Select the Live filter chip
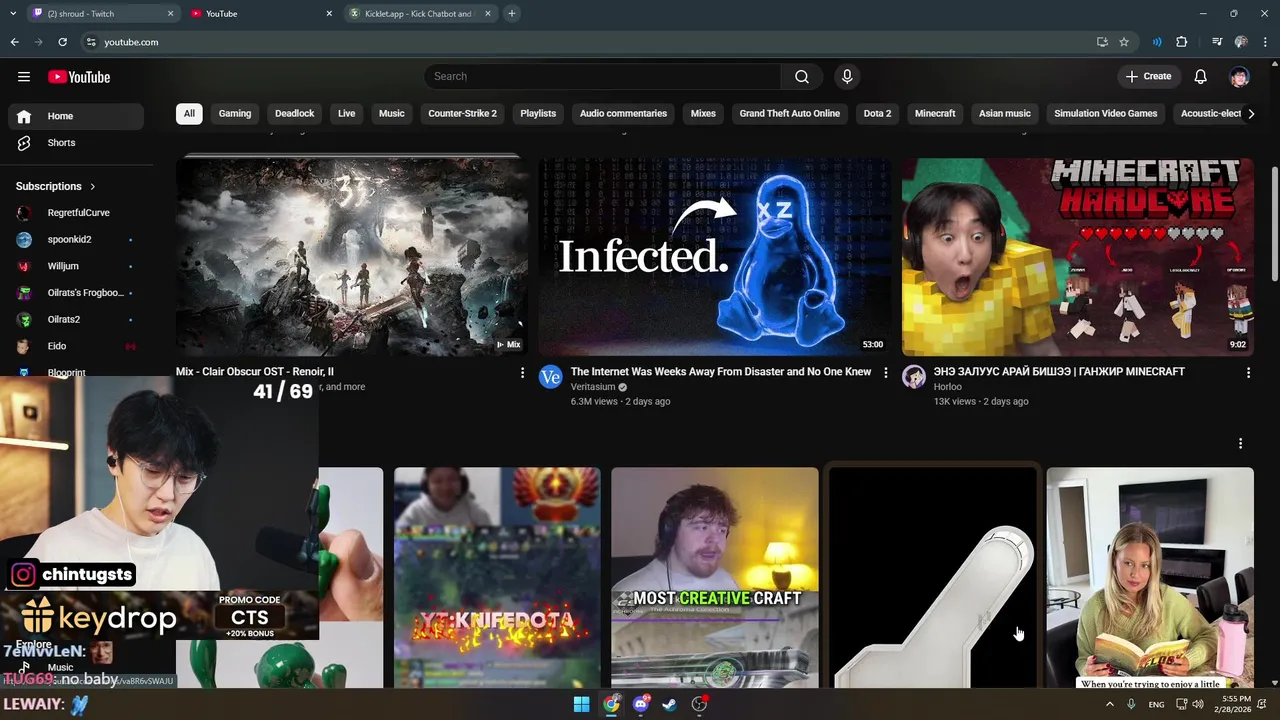1280x720 pixels. [x=346, y=114]
